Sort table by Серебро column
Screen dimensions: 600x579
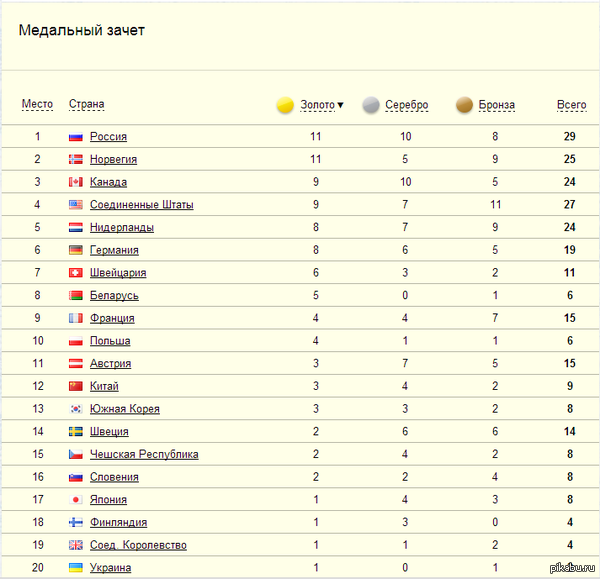coord(406,105)
